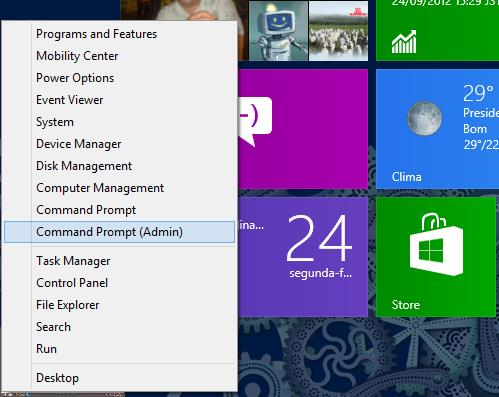The height and width of the screenshot is (397, 499).
Task: Open Computer Management
Action: pos(119,188)
